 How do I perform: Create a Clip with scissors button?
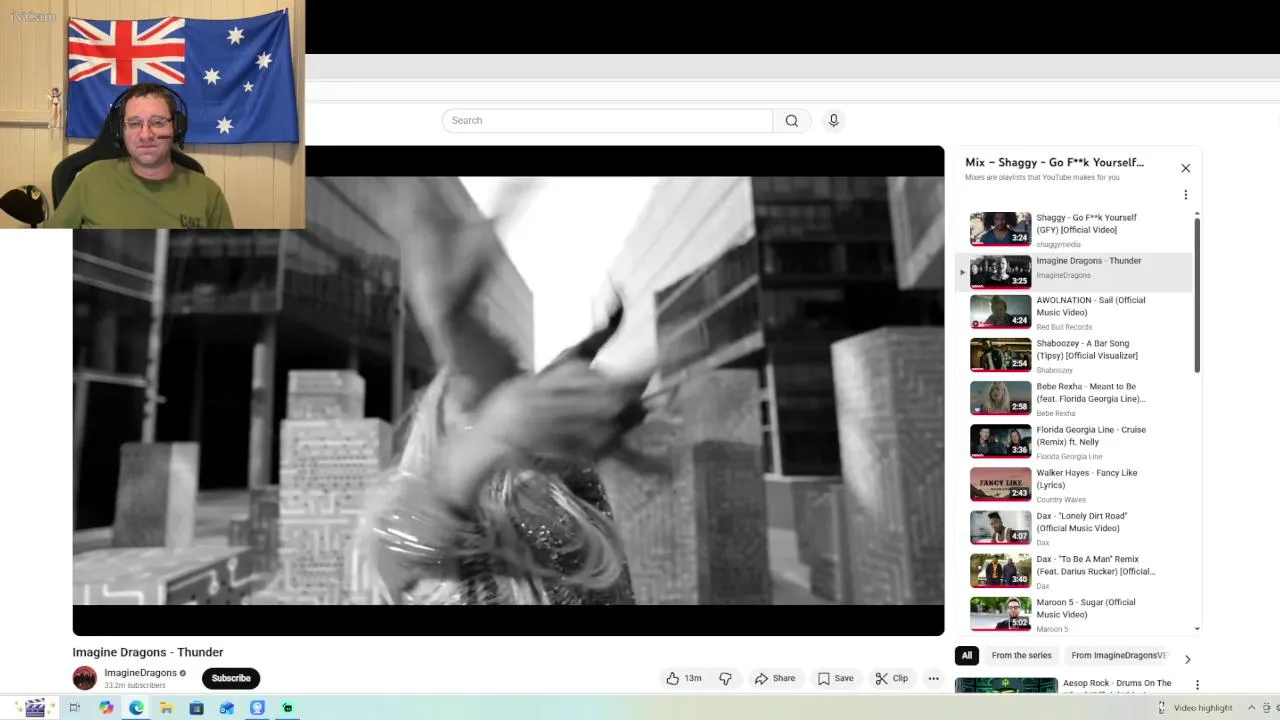[891, 678]
